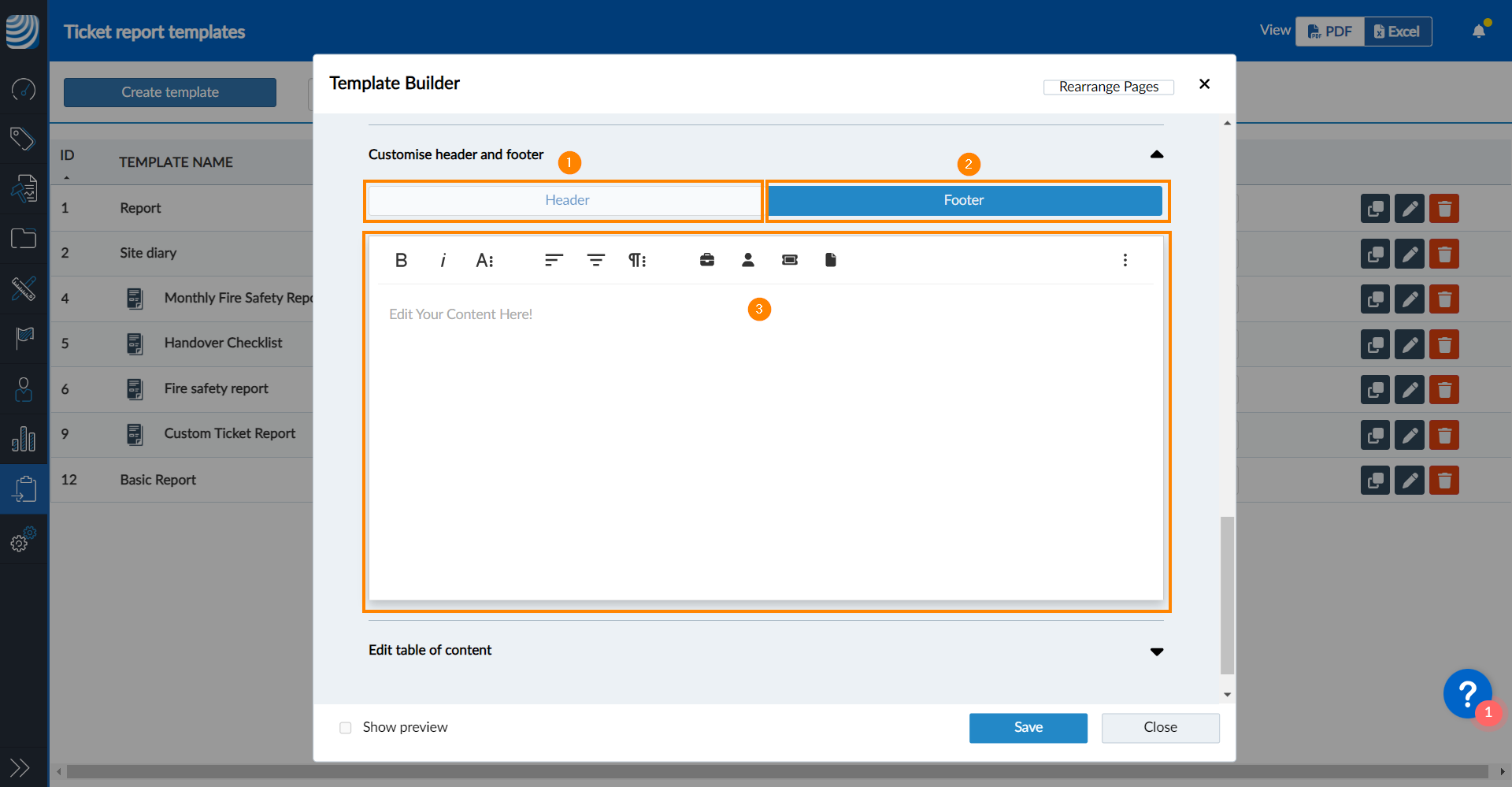Insert the page document icon field
This screenshot has width=1512, height=787.
[831, 260]
